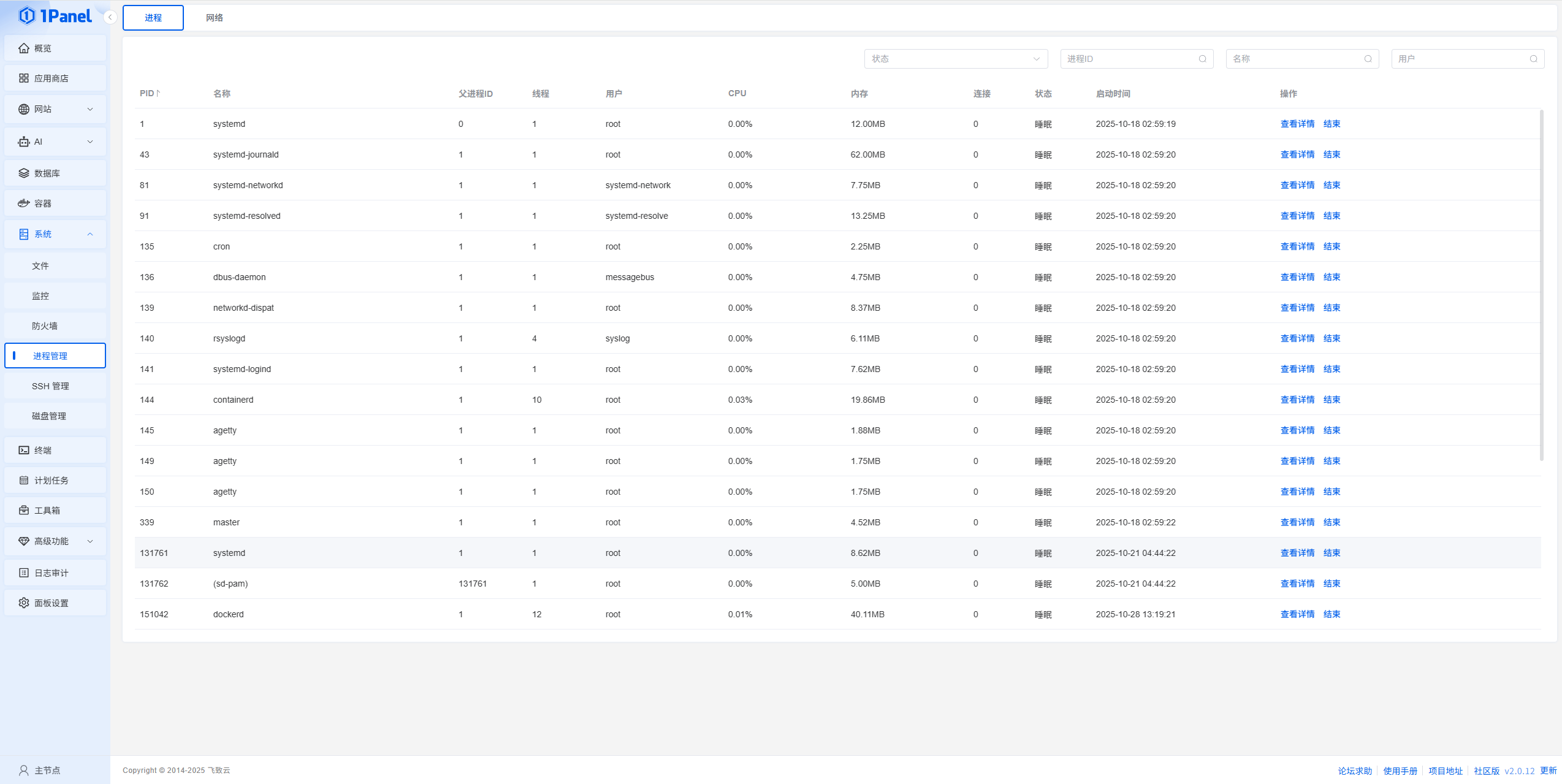
Task: Open the 工具箱 toolbox sidebar icon
Action: pyautogui.click(x=24, y=511)
